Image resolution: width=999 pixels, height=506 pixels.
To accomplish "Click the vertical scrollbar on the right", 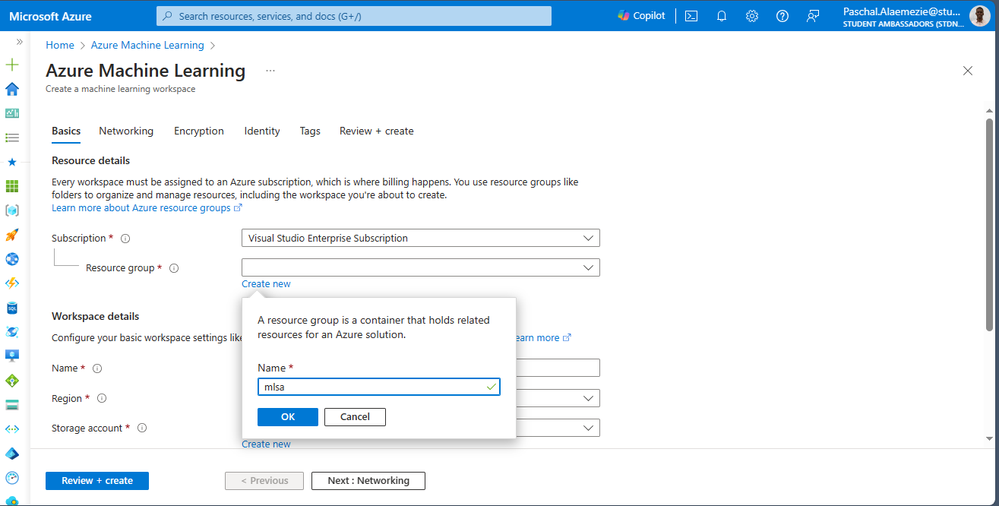I will [x=989, y=224].
